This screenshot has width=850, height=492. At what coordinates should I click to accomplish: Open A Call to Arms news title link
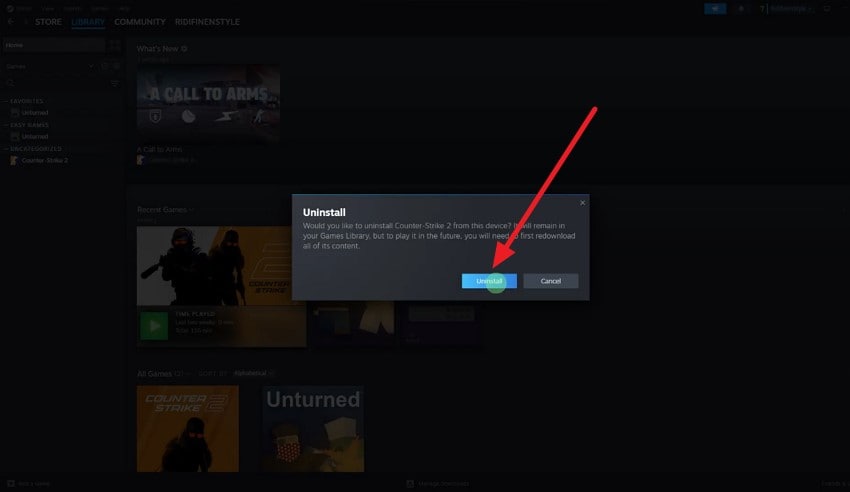click(x=159, y=150)
